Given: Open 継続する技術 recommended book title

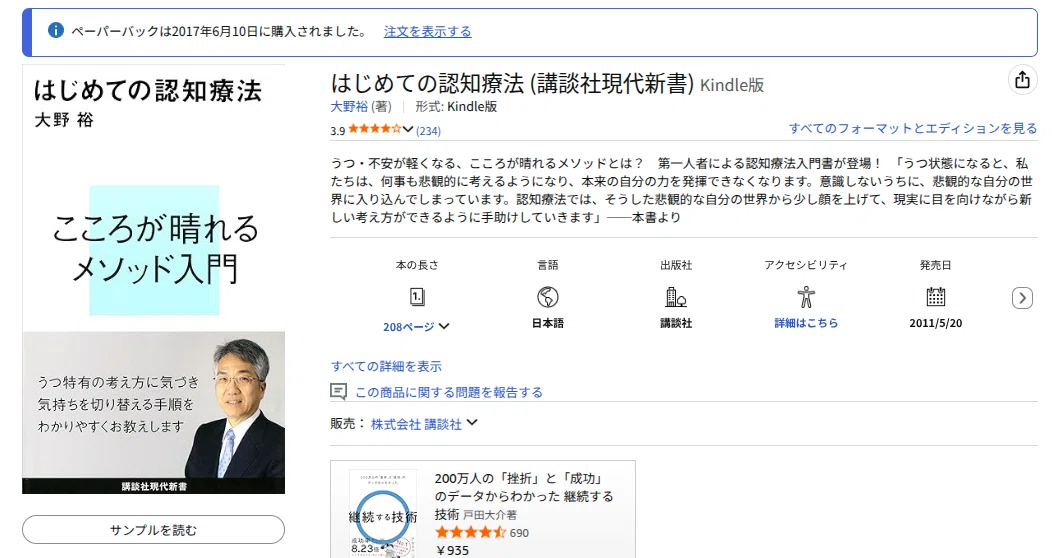Looking at the screenshot, I should coord(524,496).
